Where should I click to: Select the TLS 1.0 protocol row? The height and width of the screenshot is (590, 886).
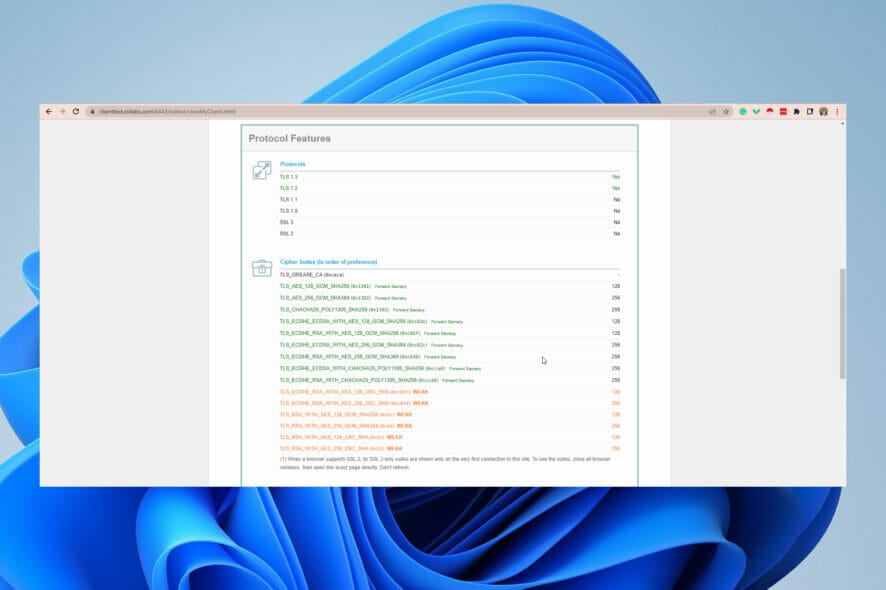click(x=450, y=211)
